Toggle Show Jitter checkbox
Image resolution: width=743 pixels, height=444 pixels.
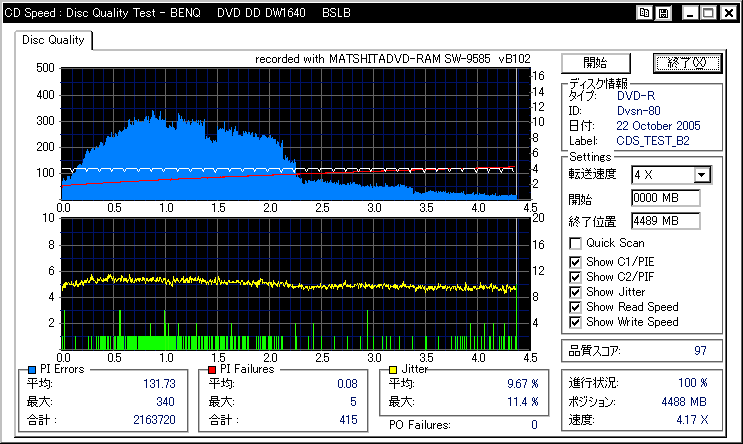click(x=575, y=292)
